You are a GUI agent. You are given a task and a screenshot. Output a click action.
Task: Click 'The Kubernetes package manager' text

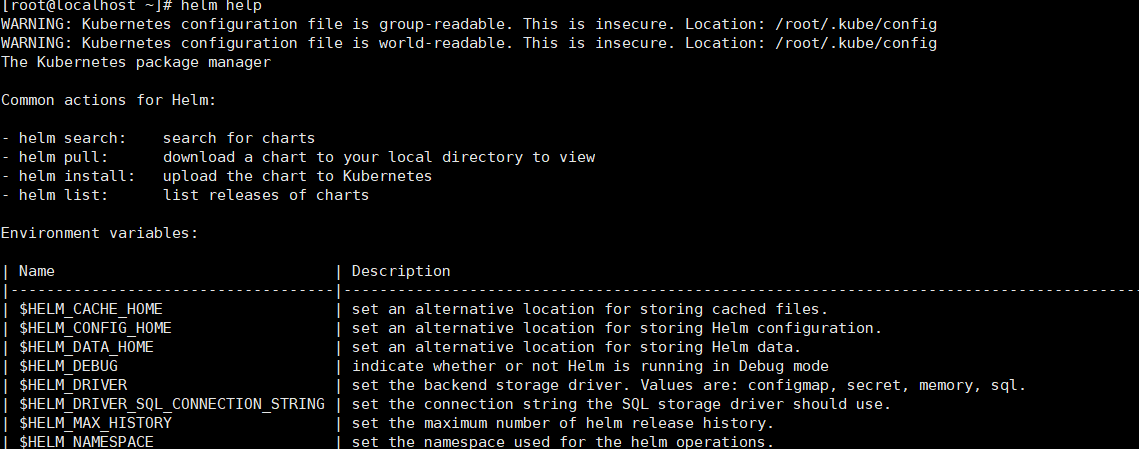coord(136,62)
